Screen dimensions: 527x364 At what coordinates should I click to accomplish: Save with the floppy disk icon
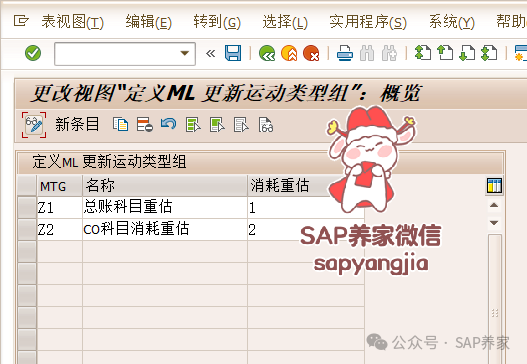(233, 53)
